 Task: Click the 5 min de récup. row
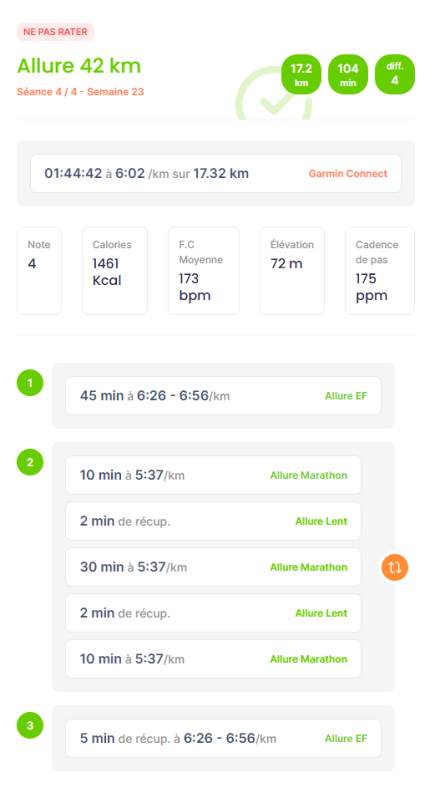pyautogui.click(x=223, y=738)
